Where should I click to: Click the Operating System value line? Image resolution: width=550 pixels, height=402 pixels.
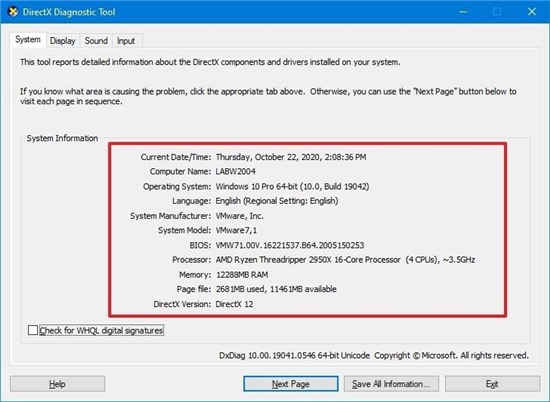[292, 186]
